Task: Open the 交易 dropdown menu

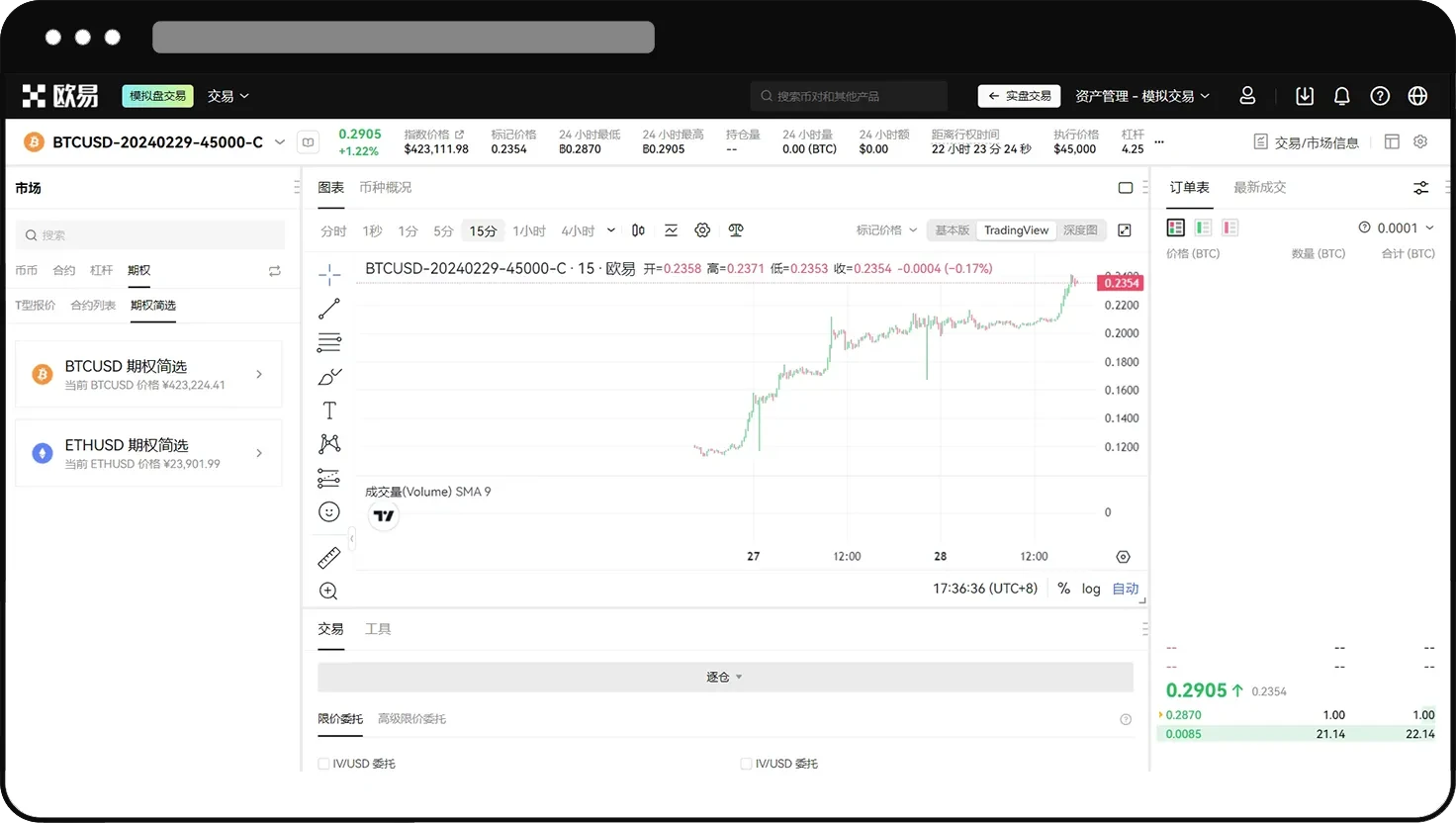Action: point(228,96)
